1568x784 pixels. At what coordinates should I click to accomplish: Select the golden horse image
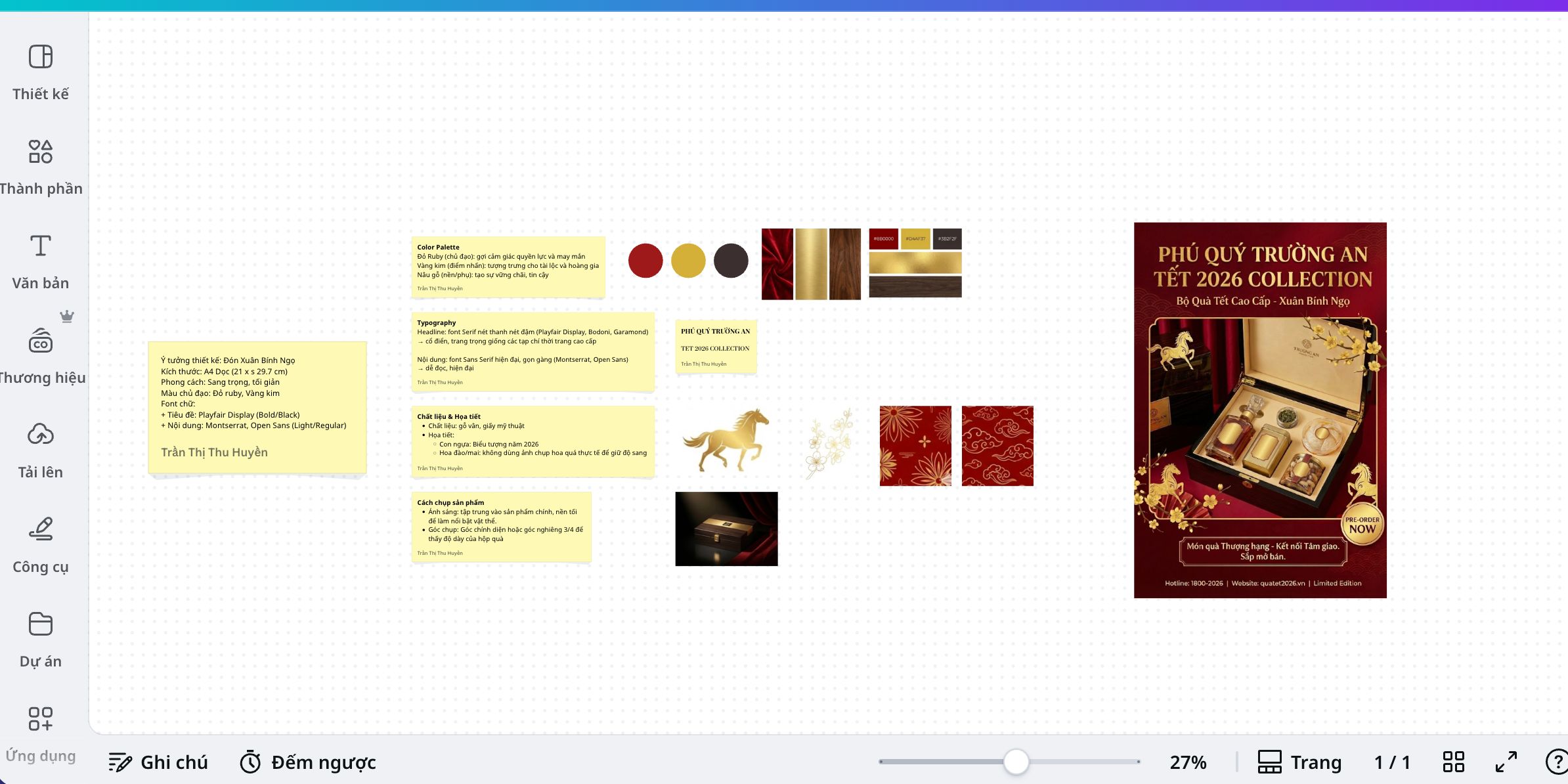(726, 440)
